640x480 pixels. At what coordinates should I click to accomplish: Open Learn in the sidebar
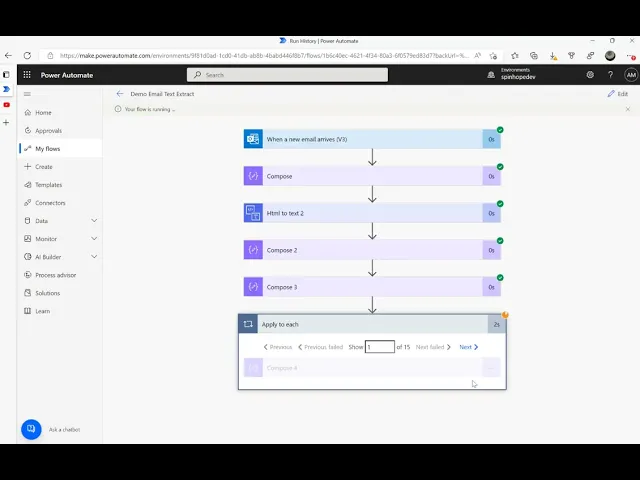(60, 311)
